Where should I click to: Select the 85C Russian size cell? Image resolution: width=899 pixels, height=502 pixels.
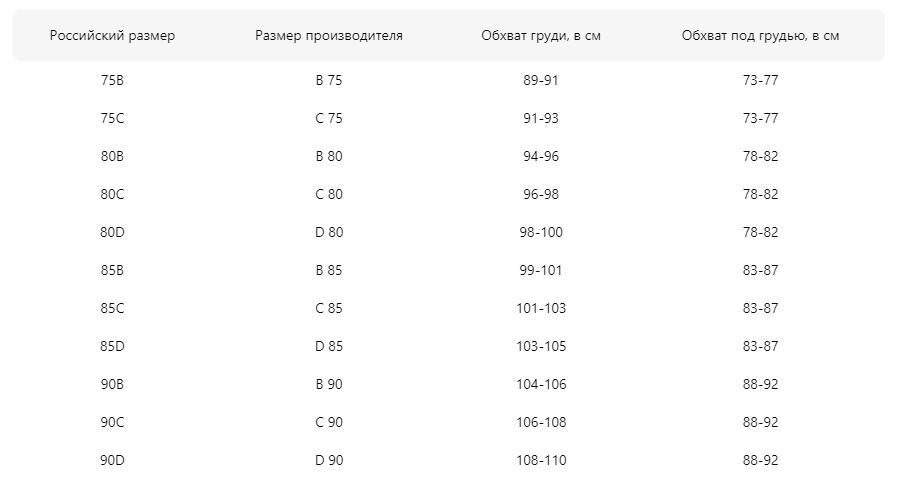[112, 308]
